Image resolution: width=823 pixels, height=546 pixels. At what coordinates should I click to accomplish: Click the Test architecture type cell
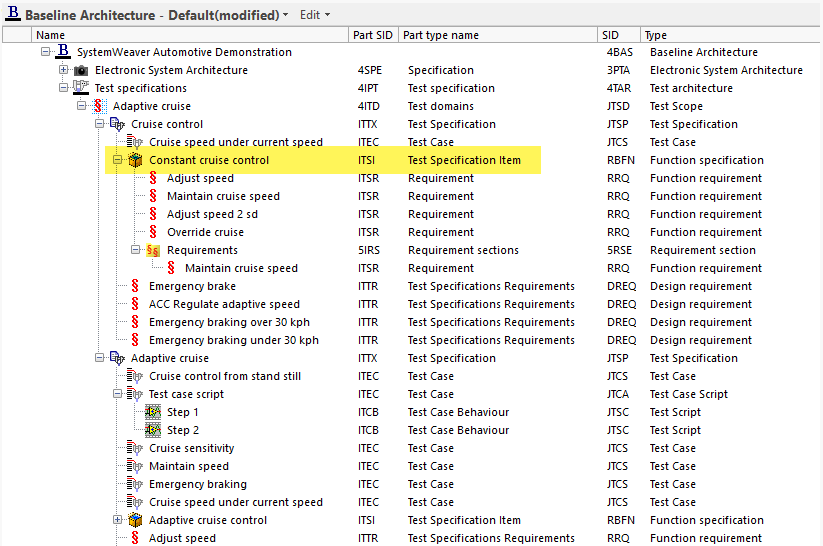click(691, 88)
